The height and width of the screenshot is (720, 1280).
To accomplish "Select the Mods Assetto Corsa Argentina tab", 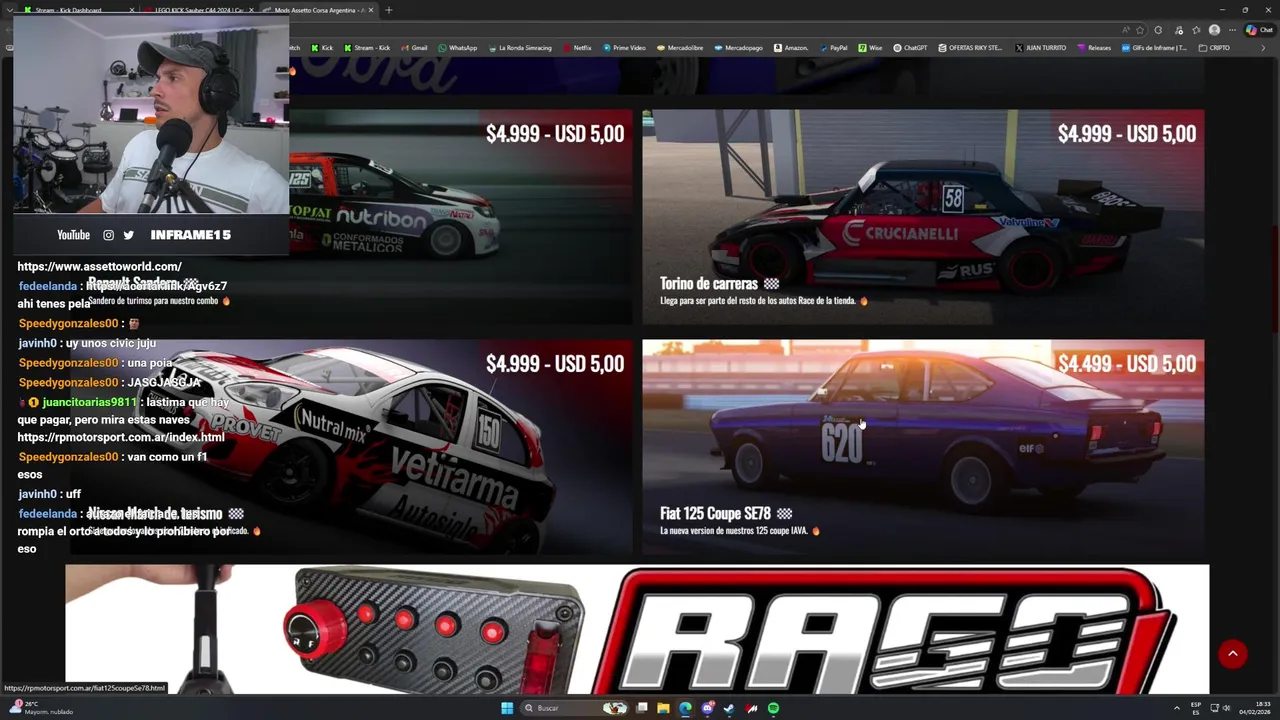I will point(318,10).
